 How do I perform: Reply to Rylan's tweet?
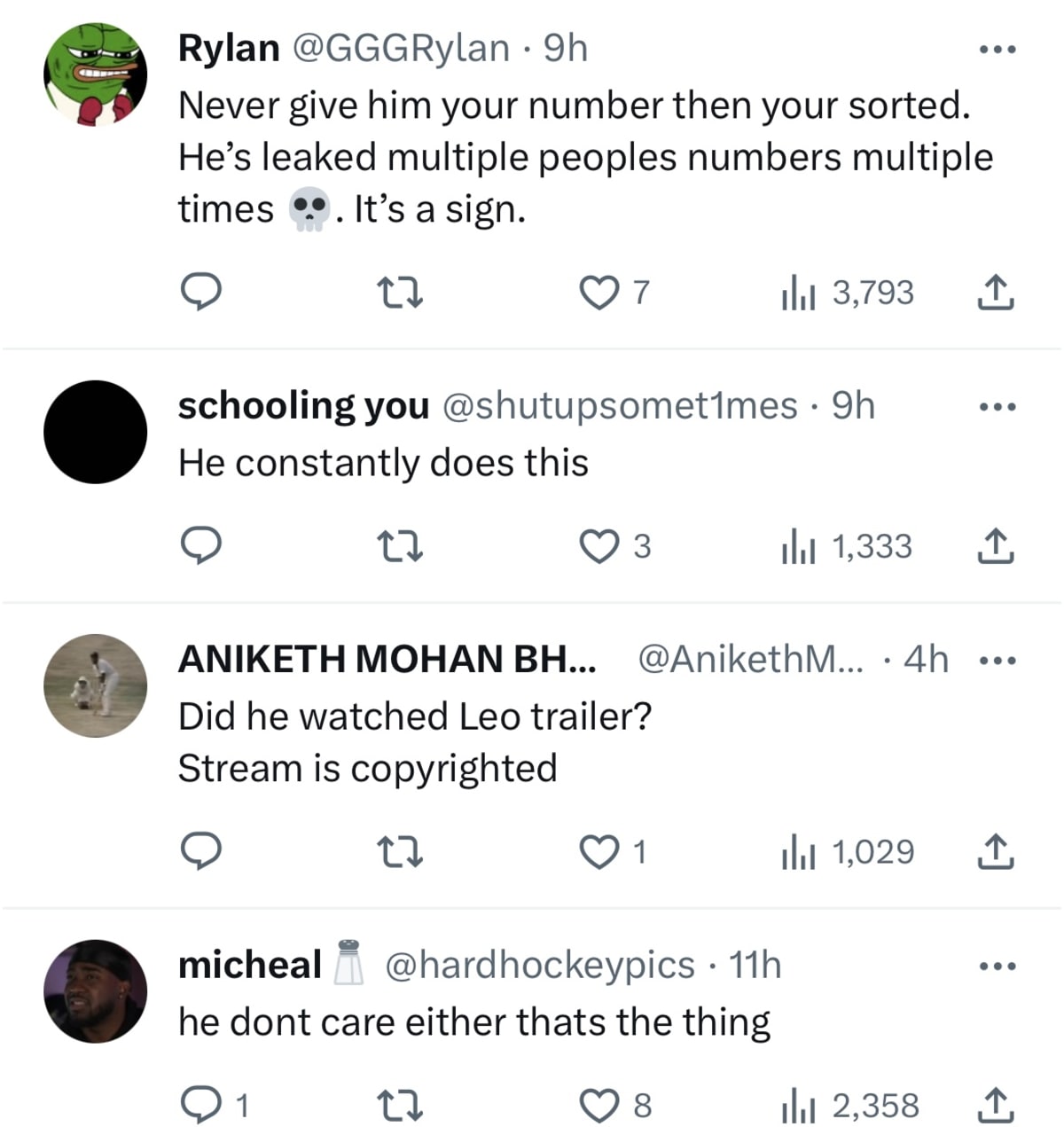(201, 292)
